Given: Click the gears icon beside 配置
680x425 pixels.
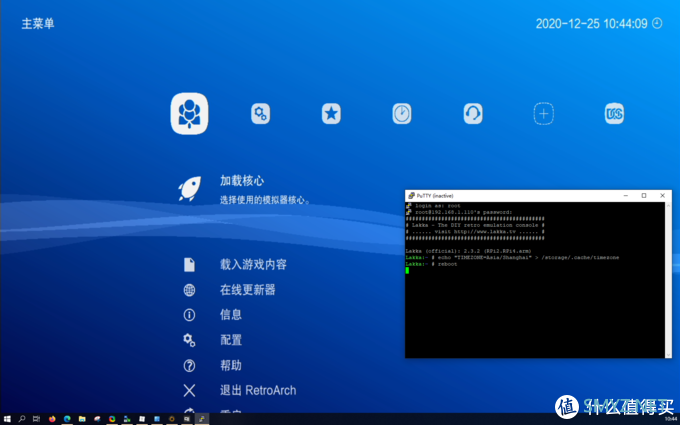Looking at the screenshot, I should [x=189, y=340].
